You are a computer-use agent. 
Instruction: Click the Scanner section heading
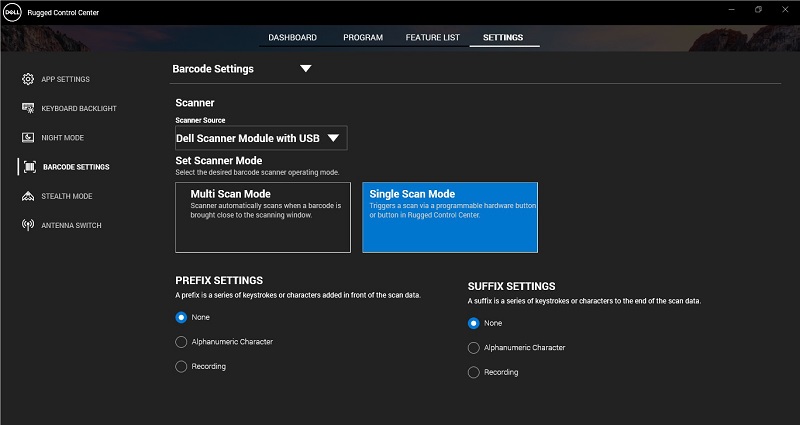[195, 103]
